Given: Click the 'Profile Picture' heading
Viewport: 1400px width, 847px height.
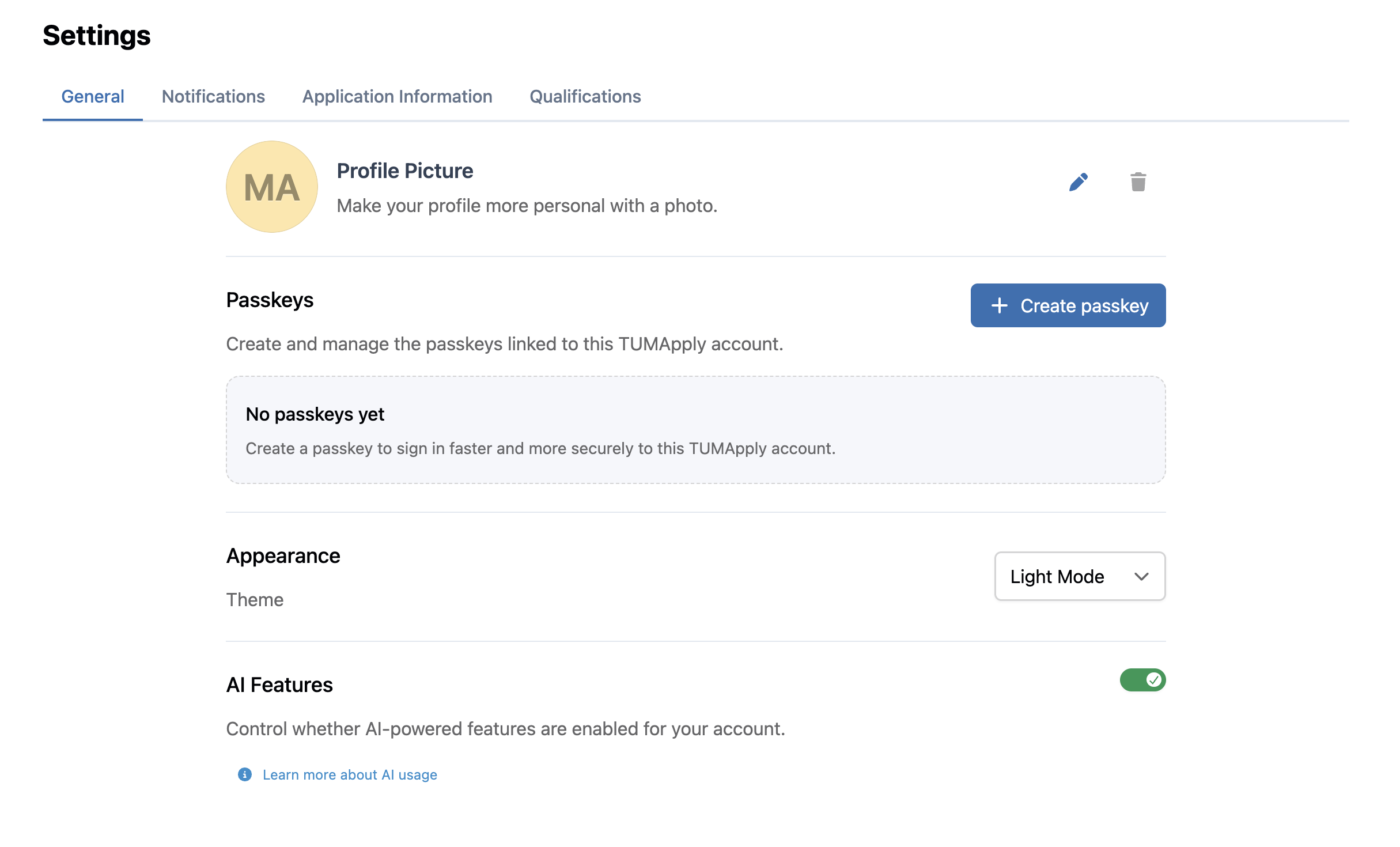Looking at the screenshot, I should (404, 171).
